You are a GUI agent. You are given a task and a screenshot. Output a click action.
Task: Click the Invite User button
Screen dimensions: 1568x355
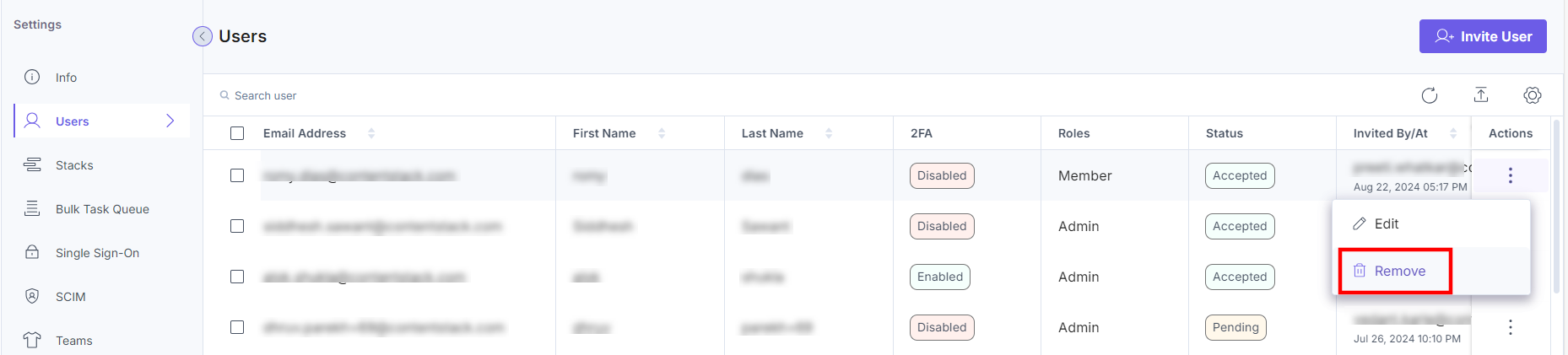(x=1482, y=36)
